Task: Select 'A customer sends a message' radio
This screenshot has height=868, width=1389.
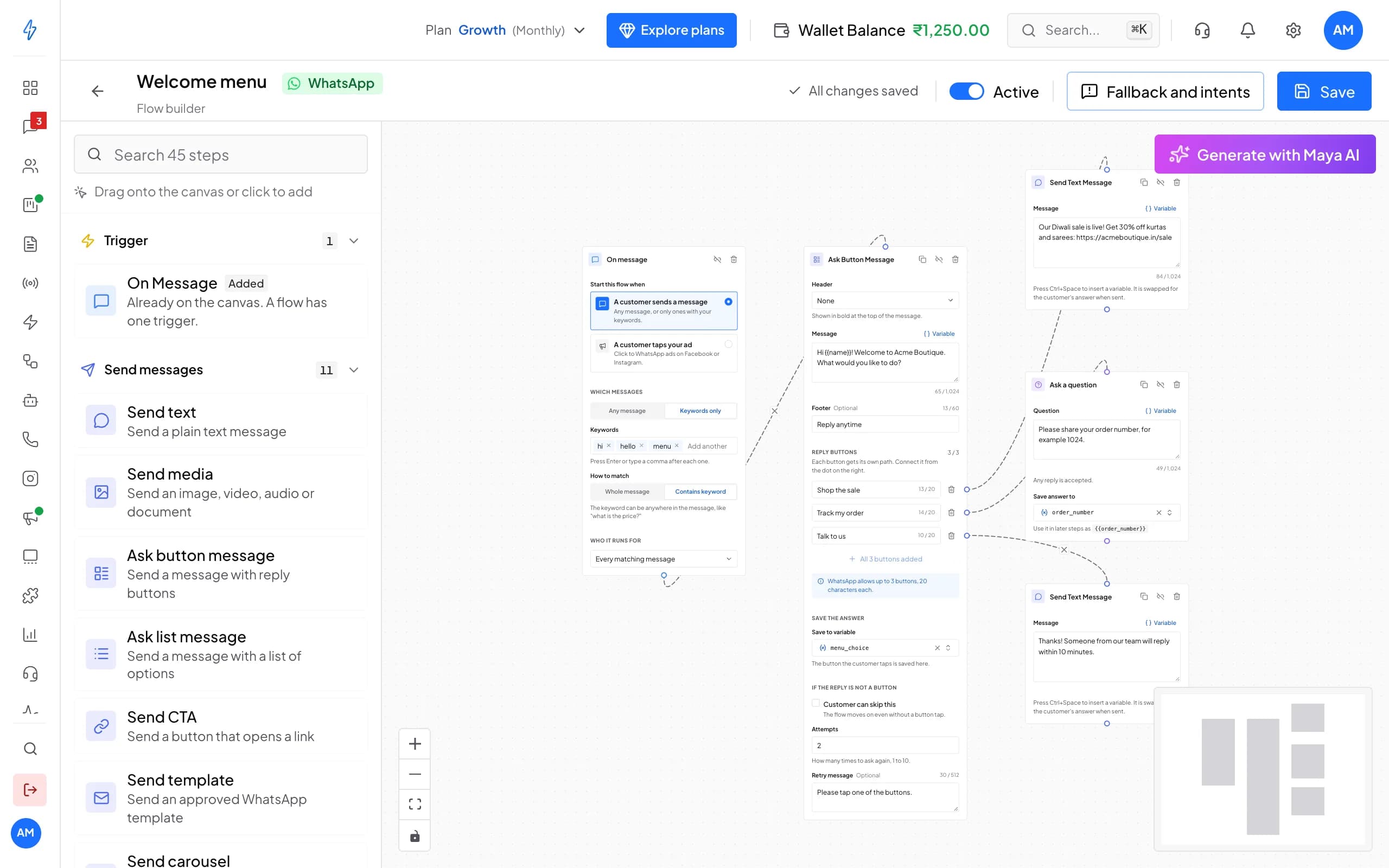Action: [728, 302]
